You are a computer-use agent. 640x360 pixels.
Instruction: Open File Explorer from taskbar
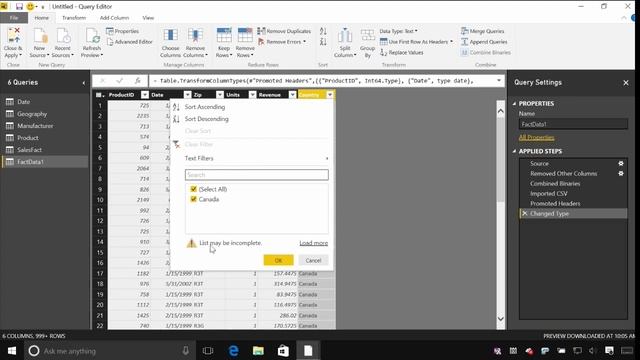pyautogui.click(x=258, y=351)
